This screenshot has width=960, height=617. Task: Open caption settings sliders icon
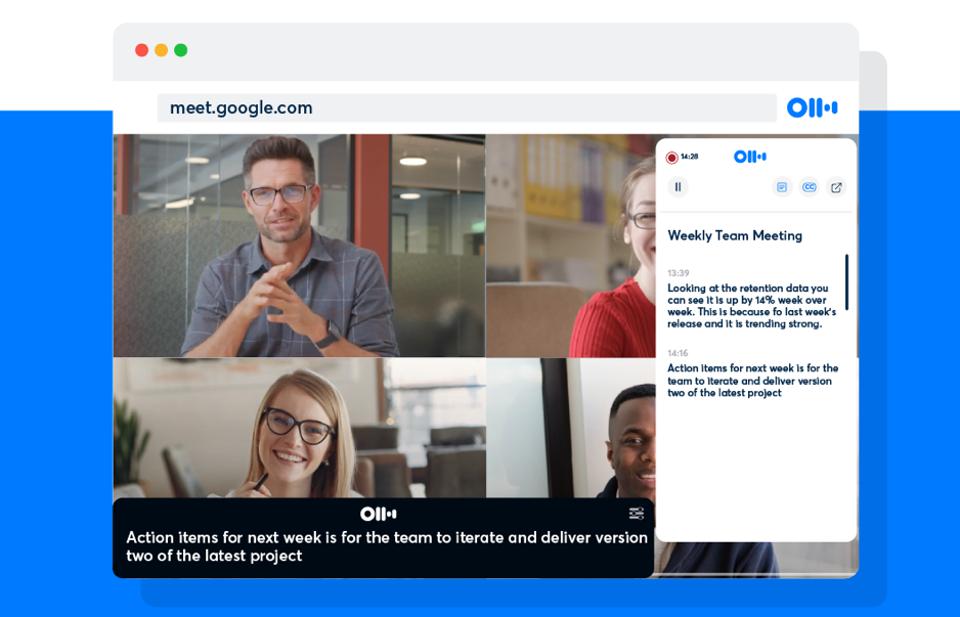[636, 513]
